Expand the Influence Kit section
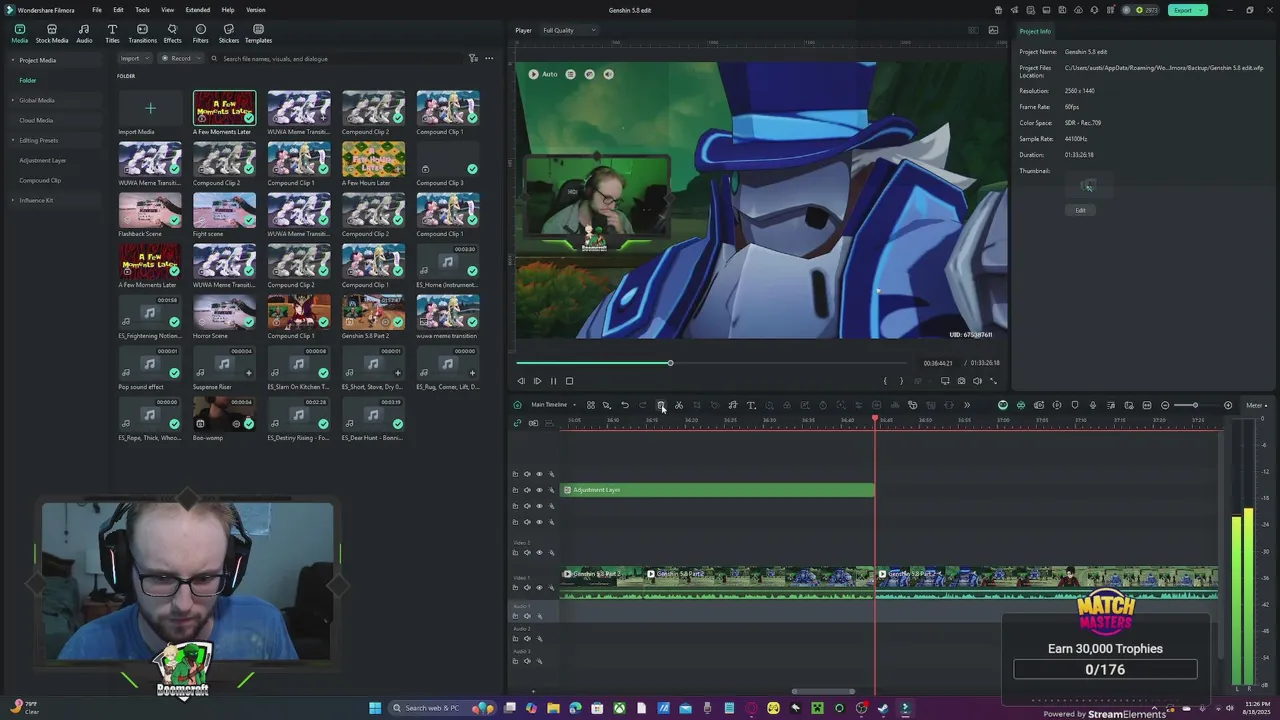 pyautogui.click(x=14, y=200)
